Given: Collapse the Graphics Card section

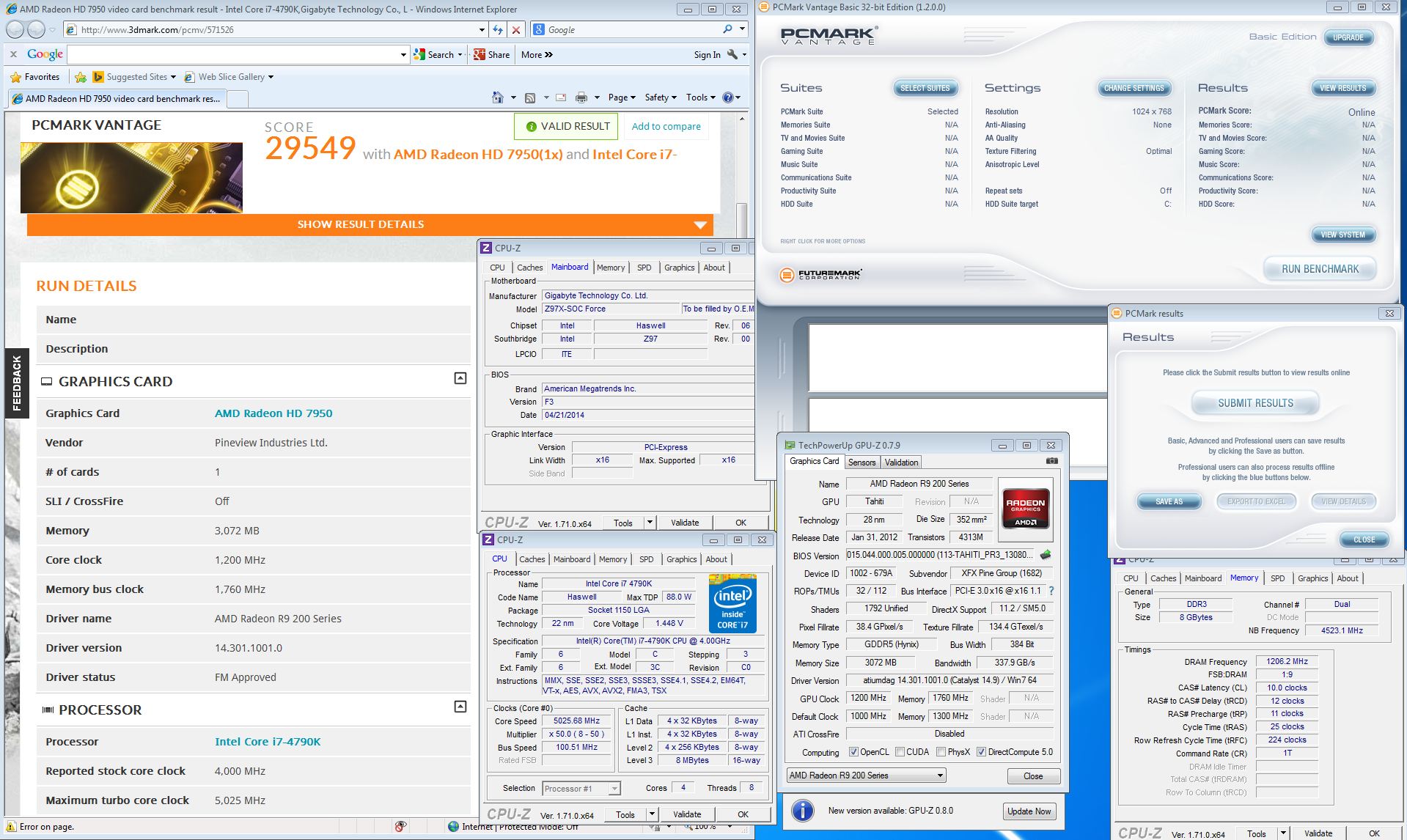Looking at the screenshot, I should [460, 378].
